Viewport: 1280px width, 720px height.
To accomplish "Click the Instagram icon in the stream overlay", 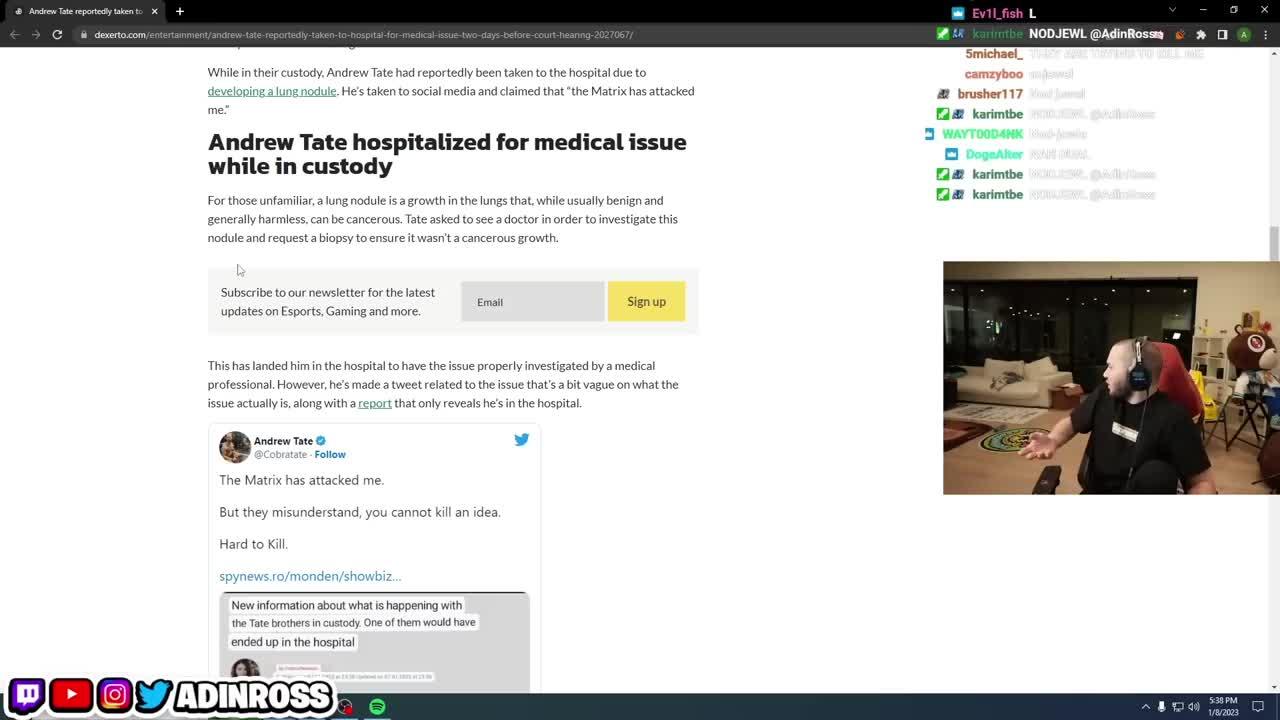I will click(114, 694).
